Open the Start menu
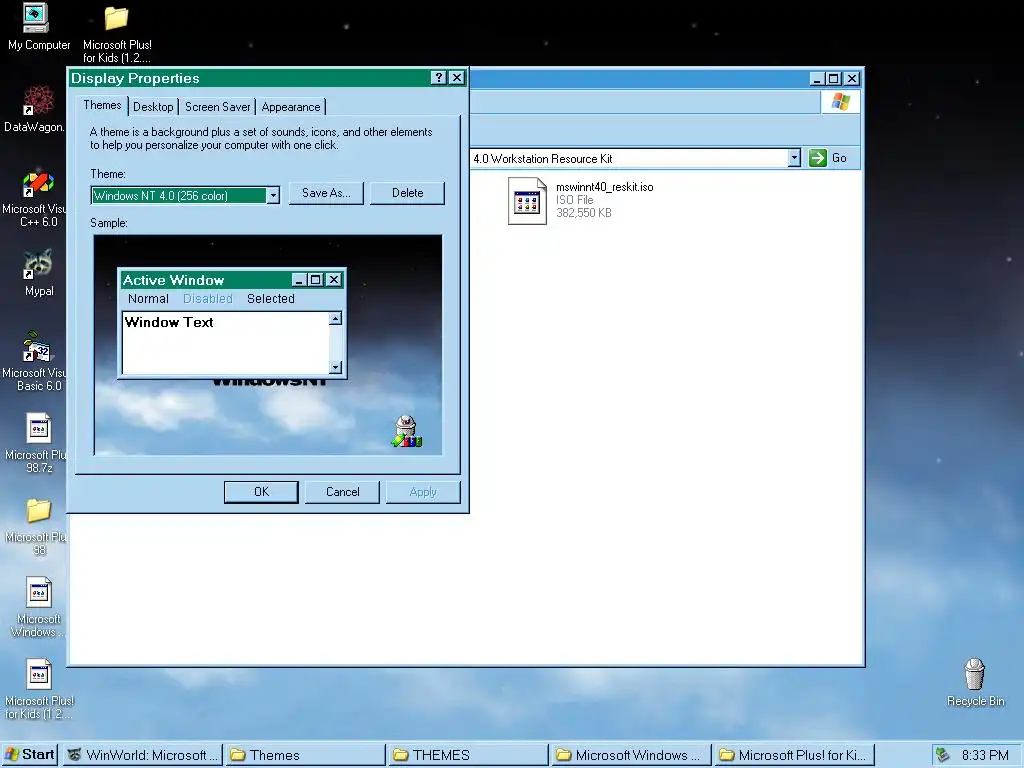The image size is (1024, 768). (30, 755)
